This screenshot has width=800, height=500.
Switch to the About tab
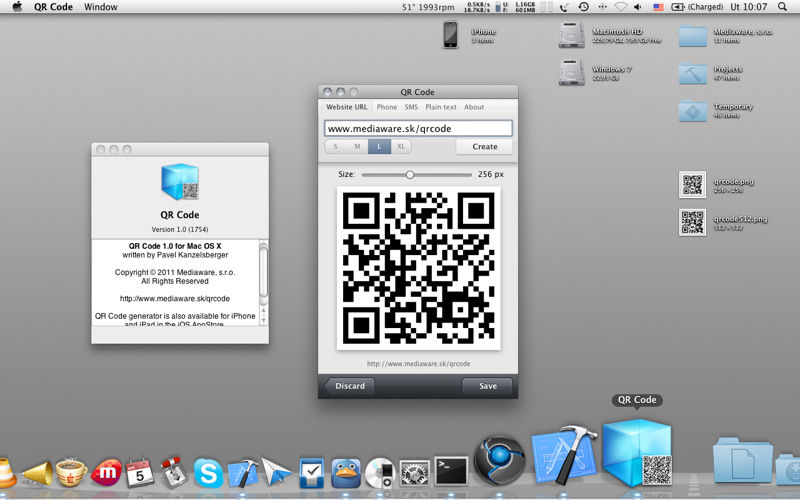pos(474,107)
